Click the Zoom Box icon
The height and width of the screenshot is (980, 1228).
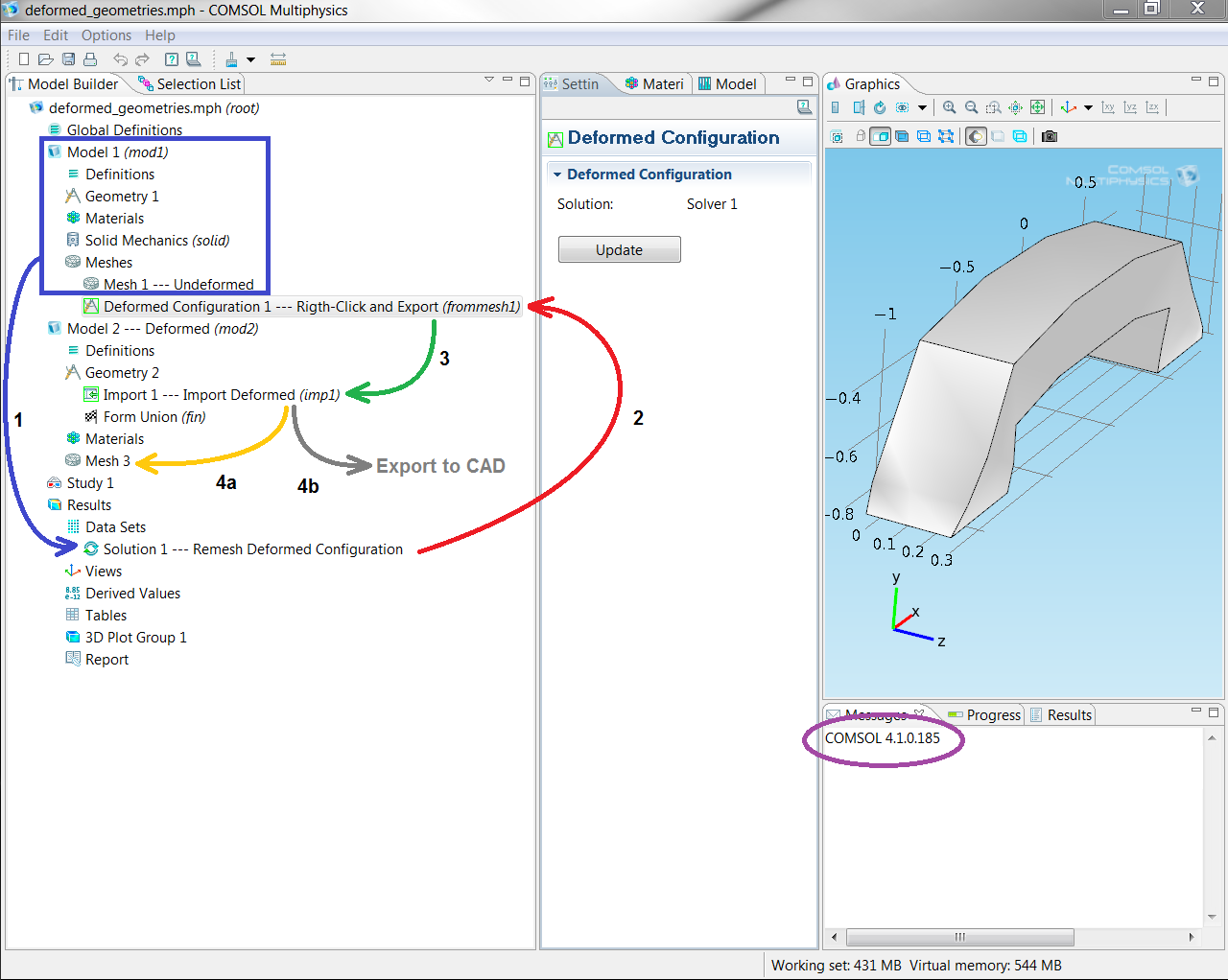point(993,107)
